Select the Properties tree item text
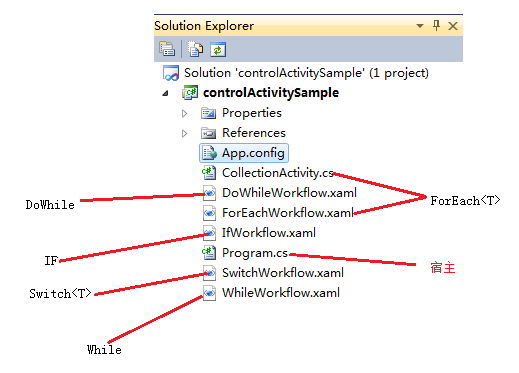The image size is (519, 373). click(x=252, y=113)
